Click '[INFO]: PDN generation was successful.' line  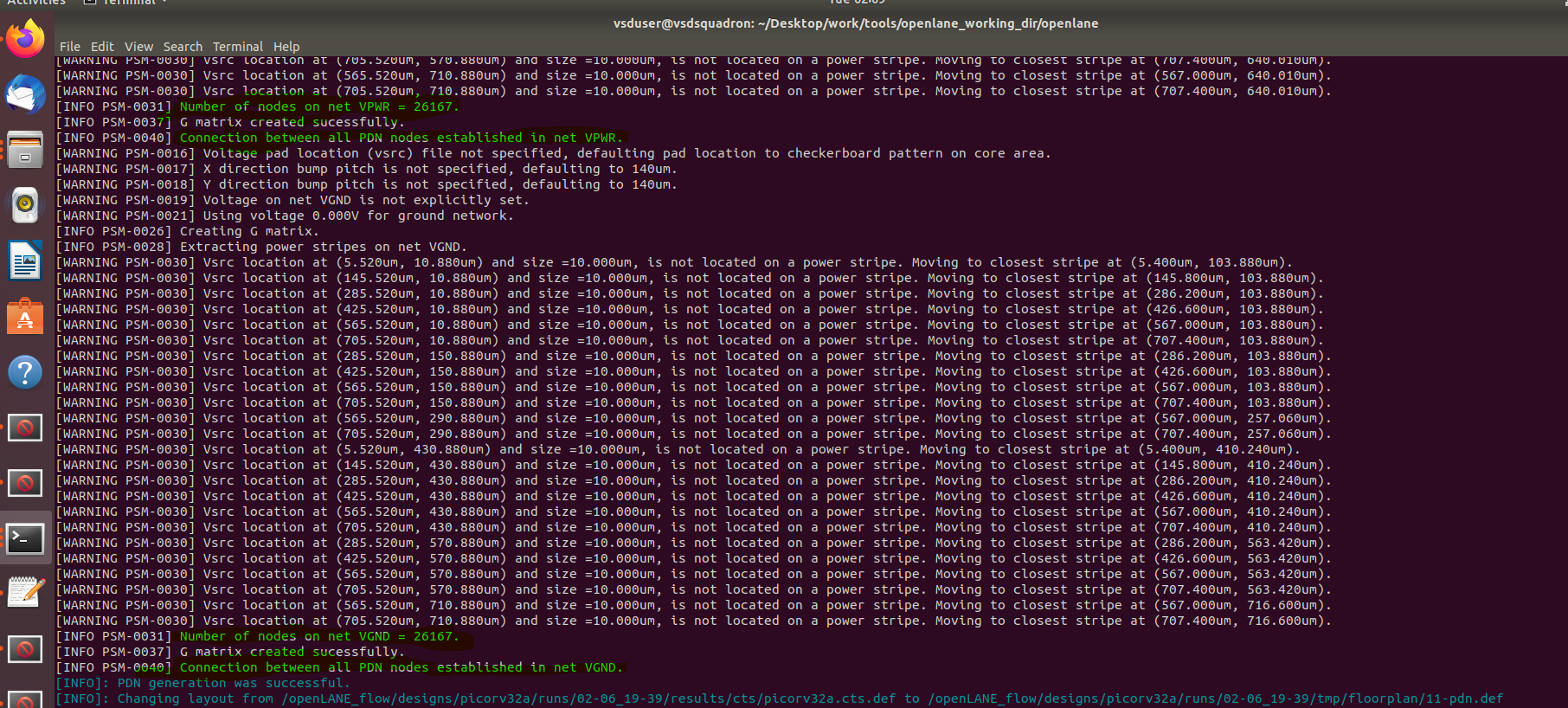[203, 683]
